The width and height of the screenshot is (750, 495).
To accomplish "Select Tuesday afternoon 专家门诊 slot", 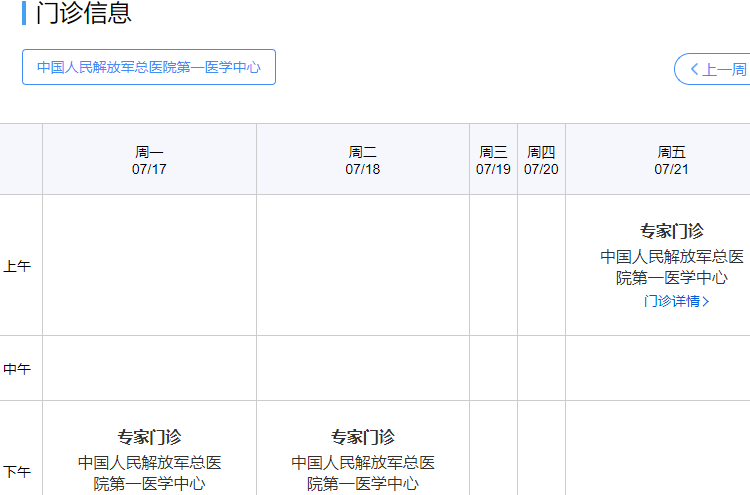I will point(363,437).
